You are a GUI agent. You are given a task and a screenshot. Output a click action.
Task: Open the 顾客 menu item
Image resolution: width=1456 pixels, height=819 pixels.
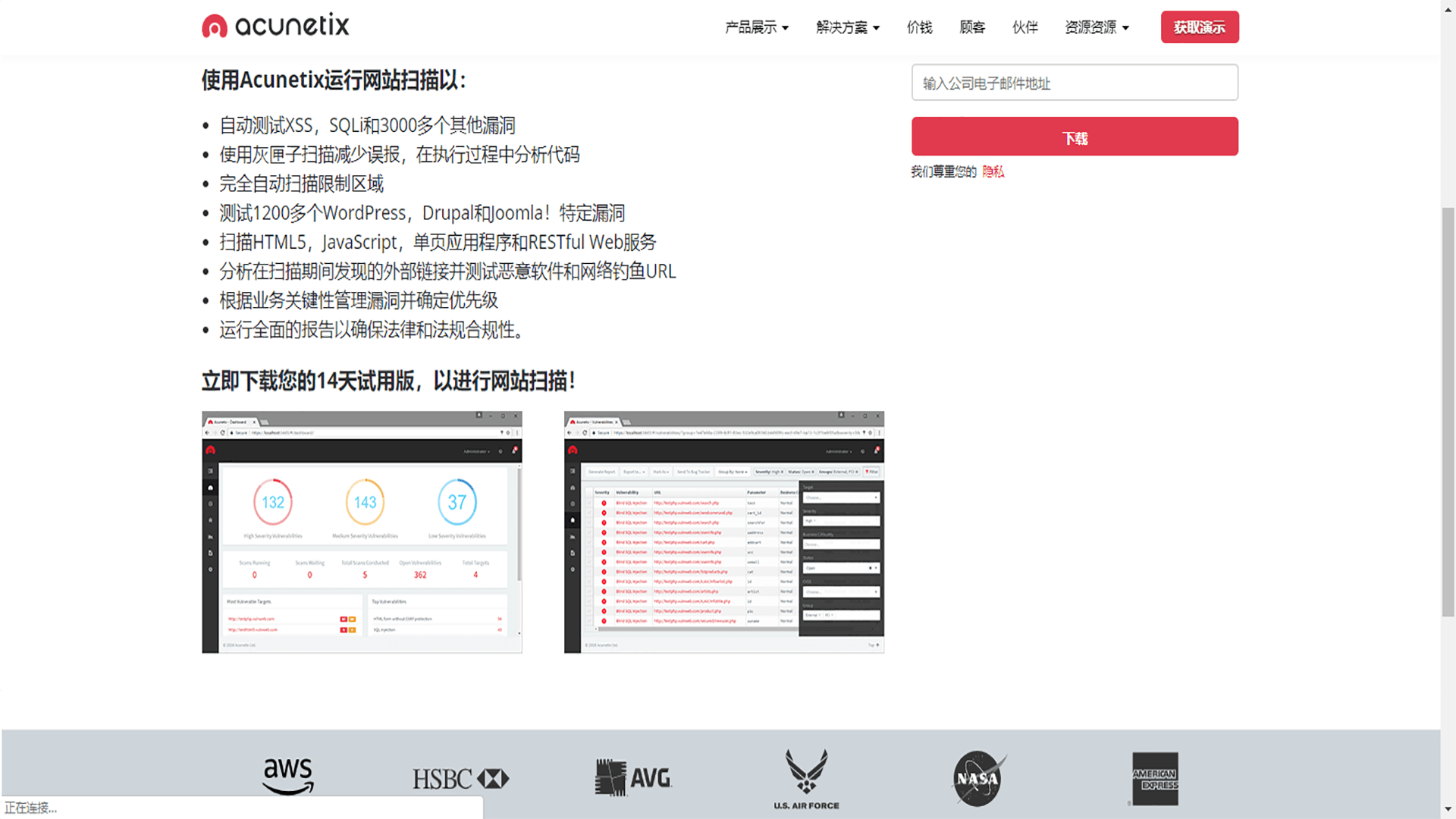(972, 27)
